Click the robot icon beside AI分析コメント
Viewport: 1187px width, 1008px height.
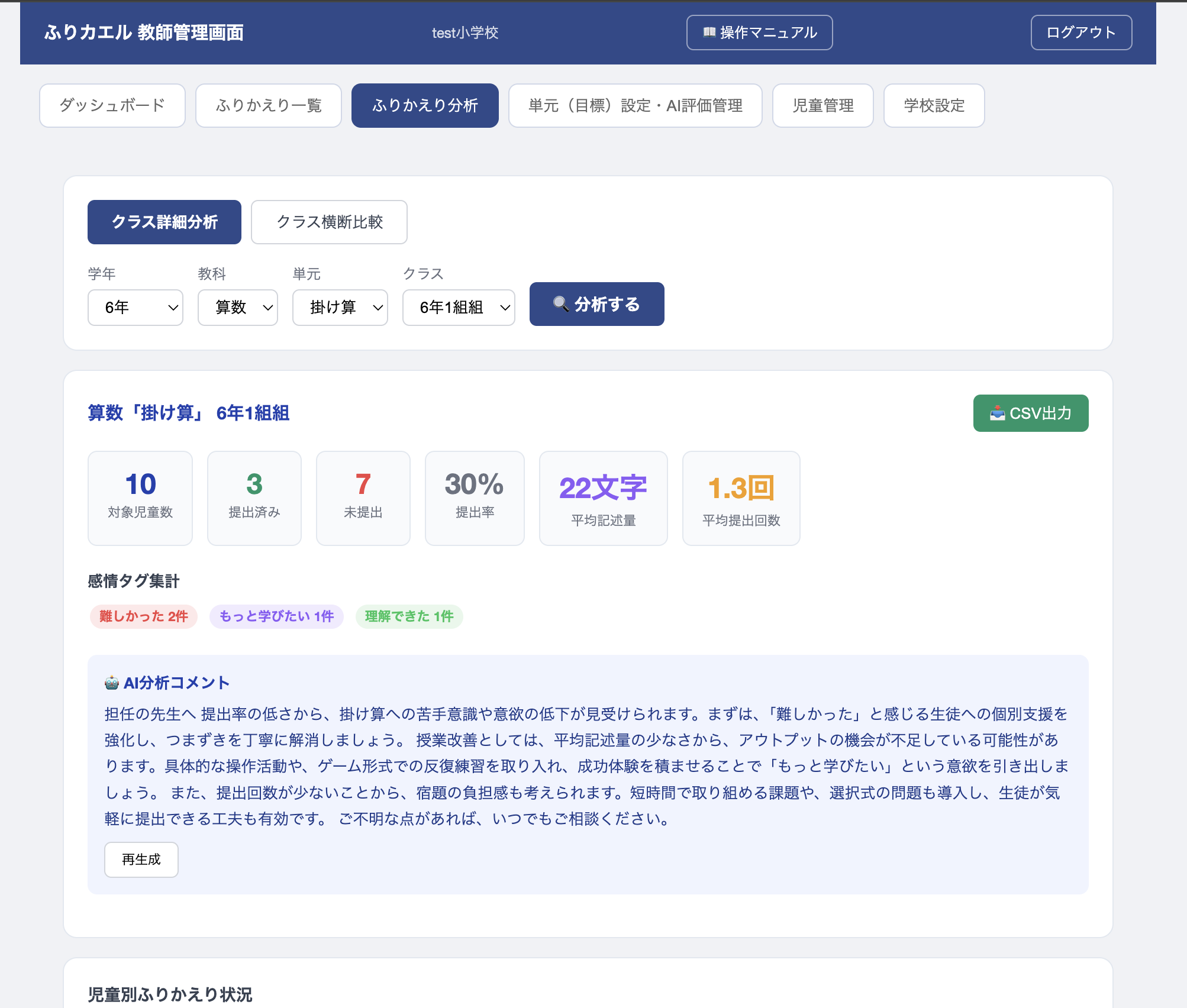pyautogui.click(x=112, y=683)
